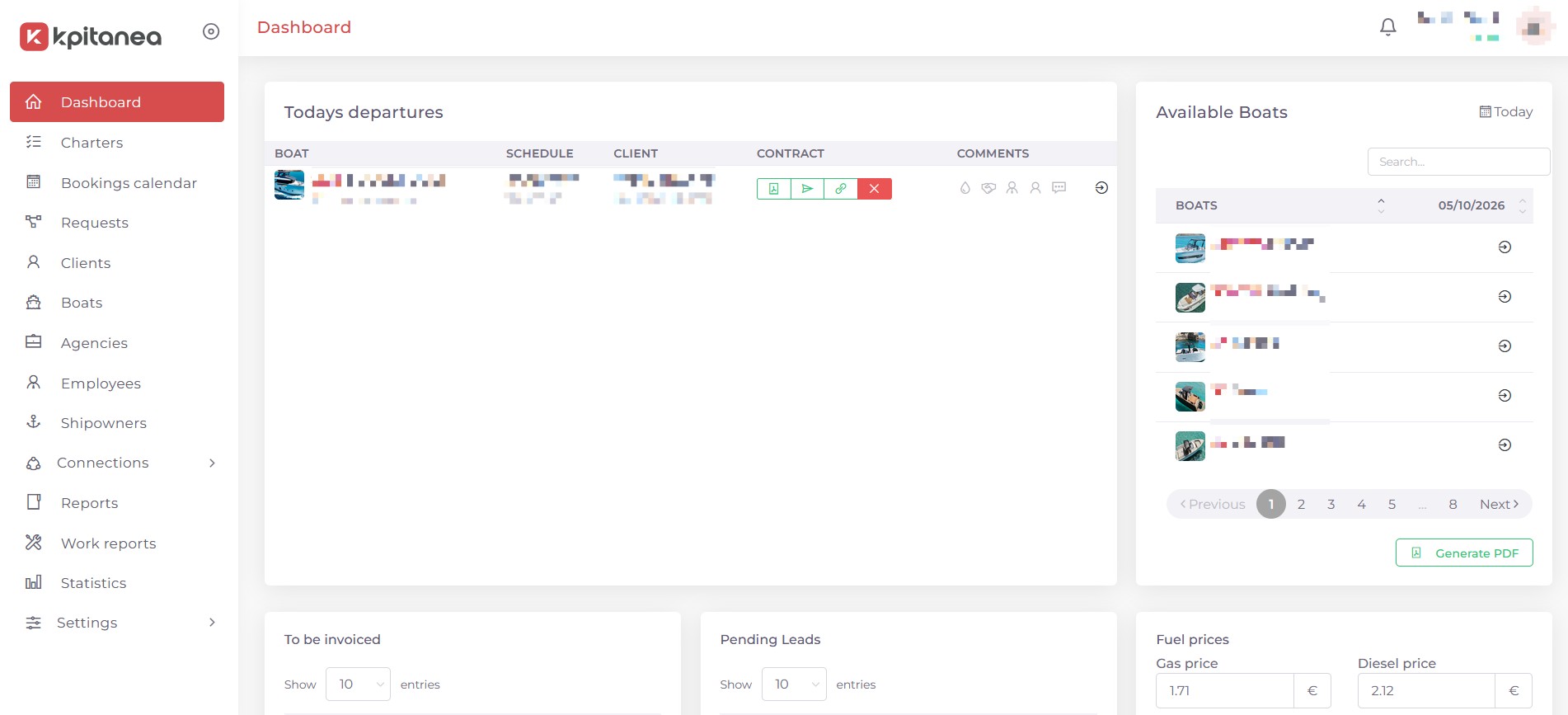Viewport: 1568px width, 715px height.
Task: Open Charters from the sidebar
Action: tap(117, 143)
